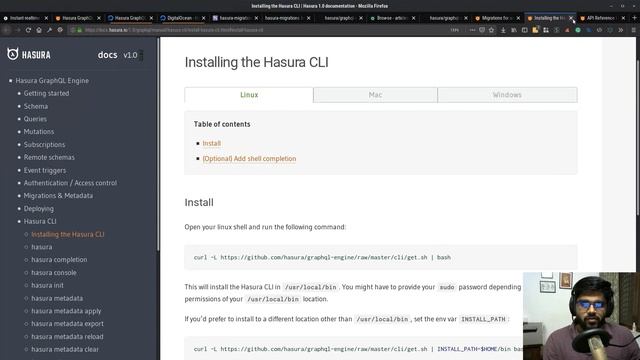Screen dimensions: 640x360
Task: Click the webcam video overlay
Action: 581,316
